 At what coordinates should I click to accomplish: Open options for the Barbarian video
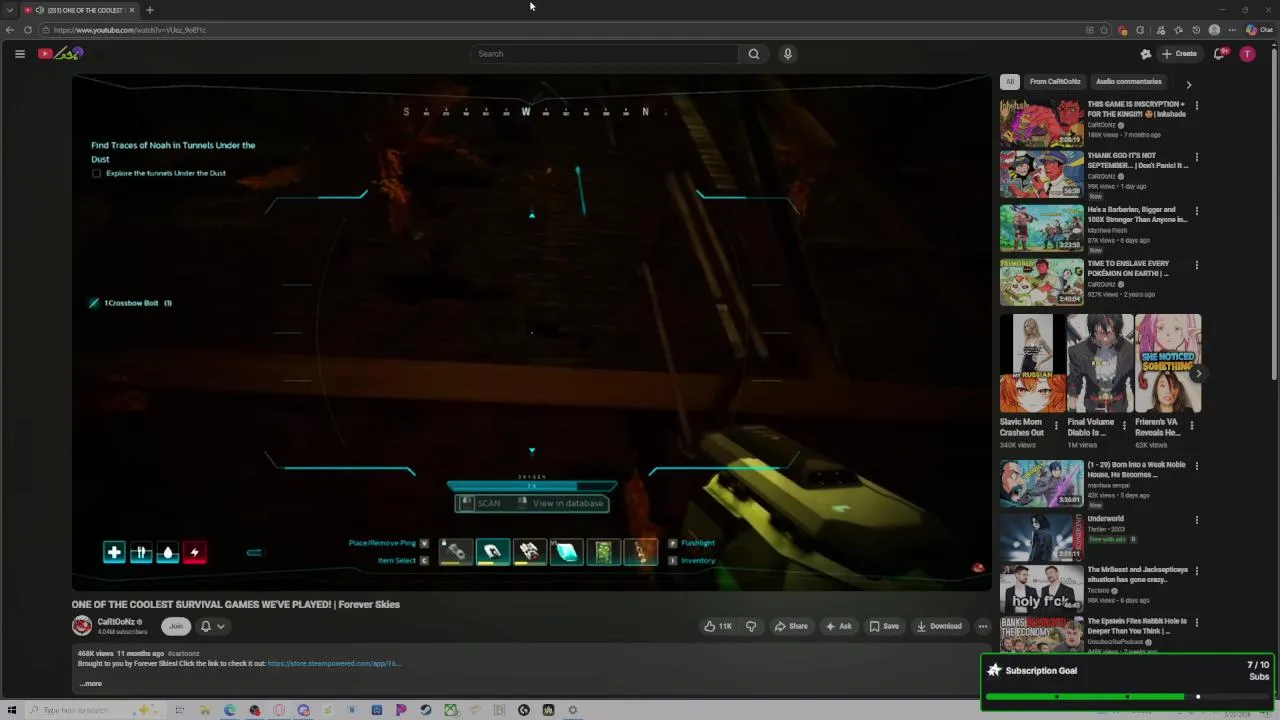1196,211
